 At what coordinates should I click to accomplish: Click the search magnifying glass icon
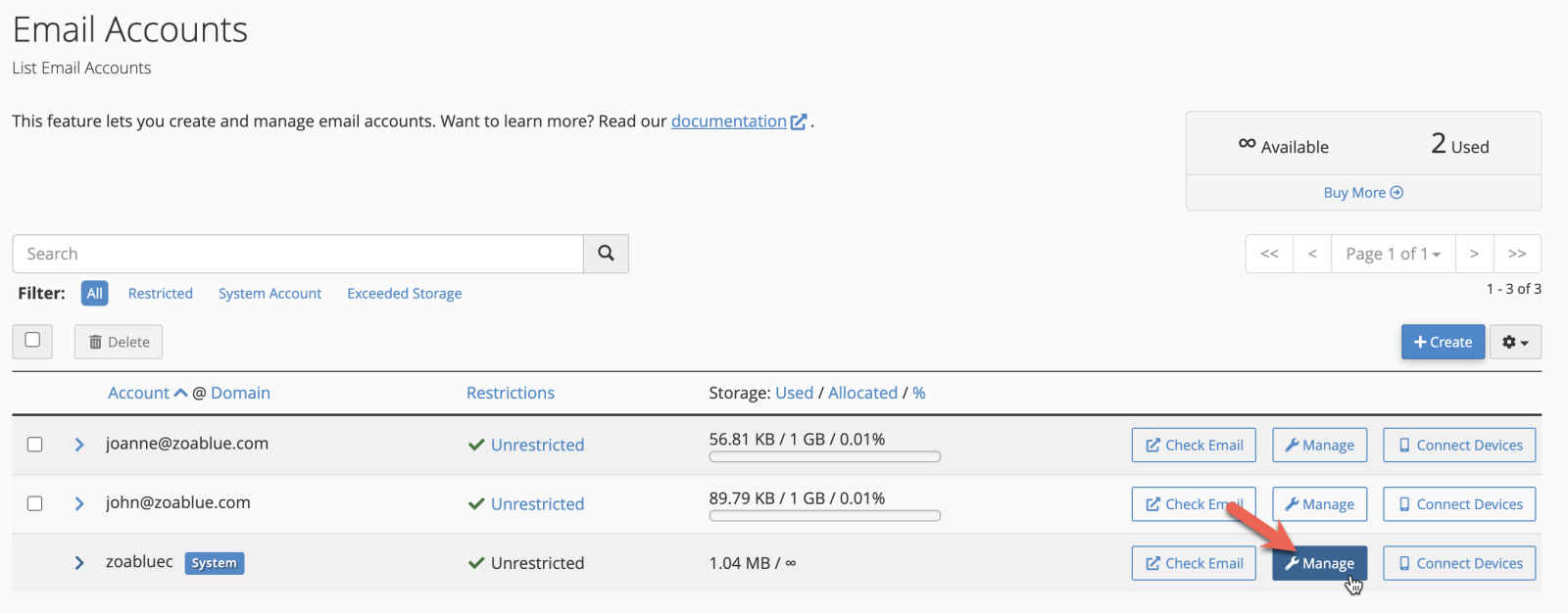pos(606,254)
